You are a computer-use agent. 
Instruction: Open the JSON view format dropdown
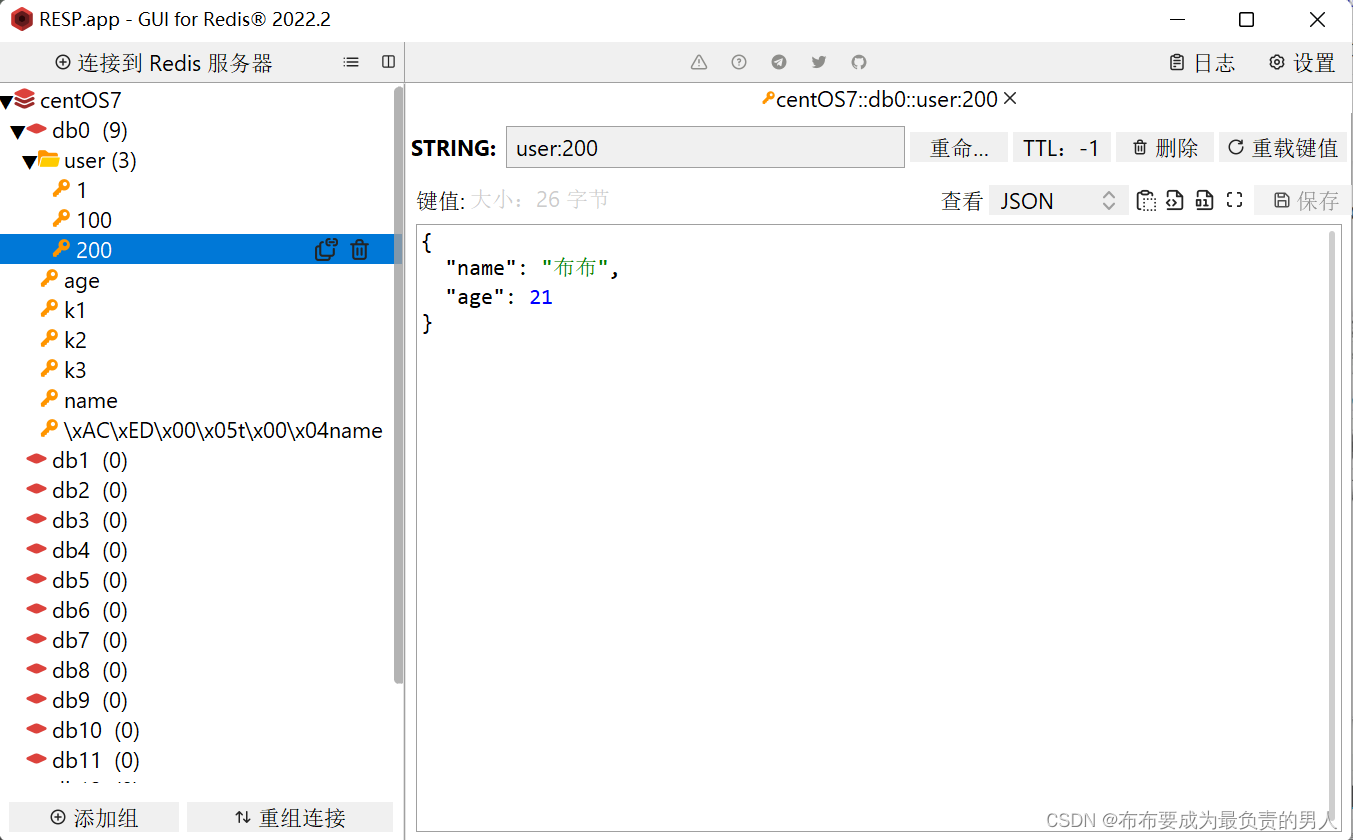[1058, 201]
